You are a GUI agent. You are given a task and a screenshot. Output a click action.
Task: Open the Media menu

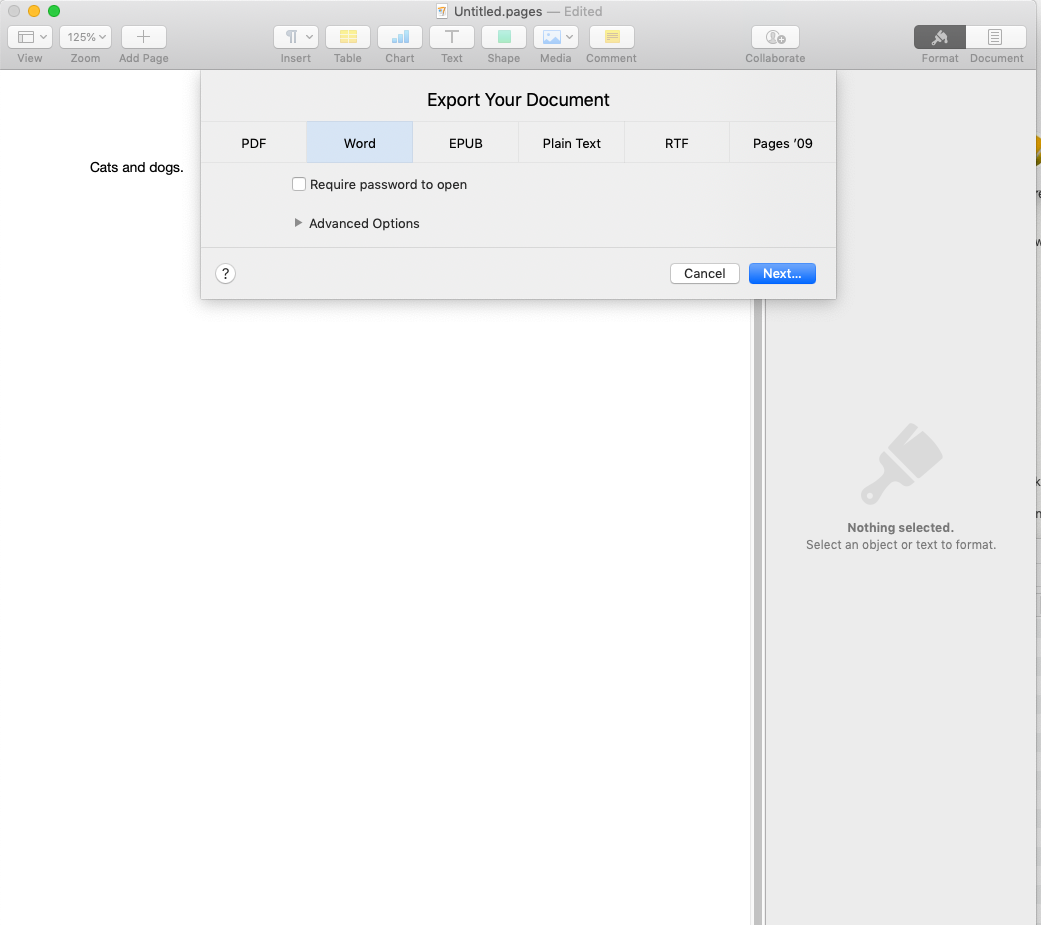point(556,37)
